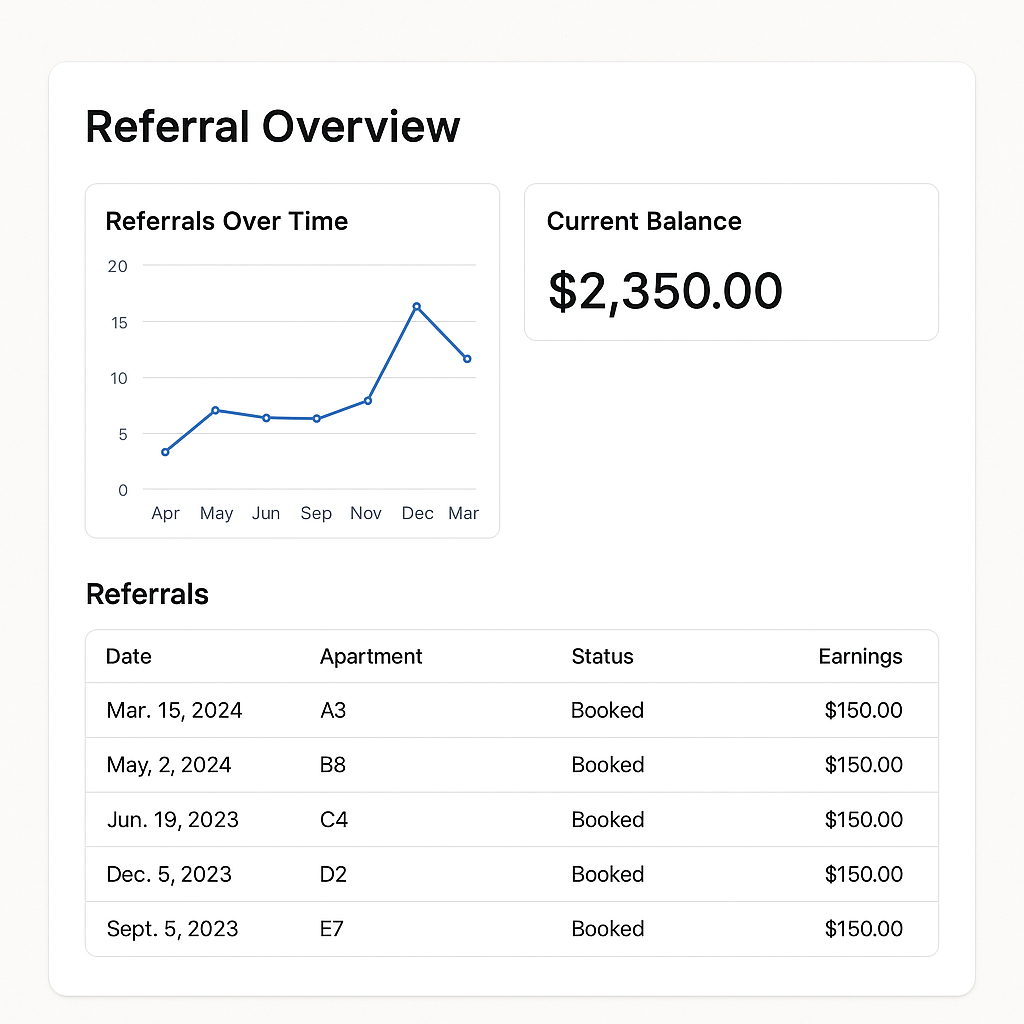This screenshot has width=1024, height=1024.
Task: Click the Sep data point on chart
Action: pos(316,418)
